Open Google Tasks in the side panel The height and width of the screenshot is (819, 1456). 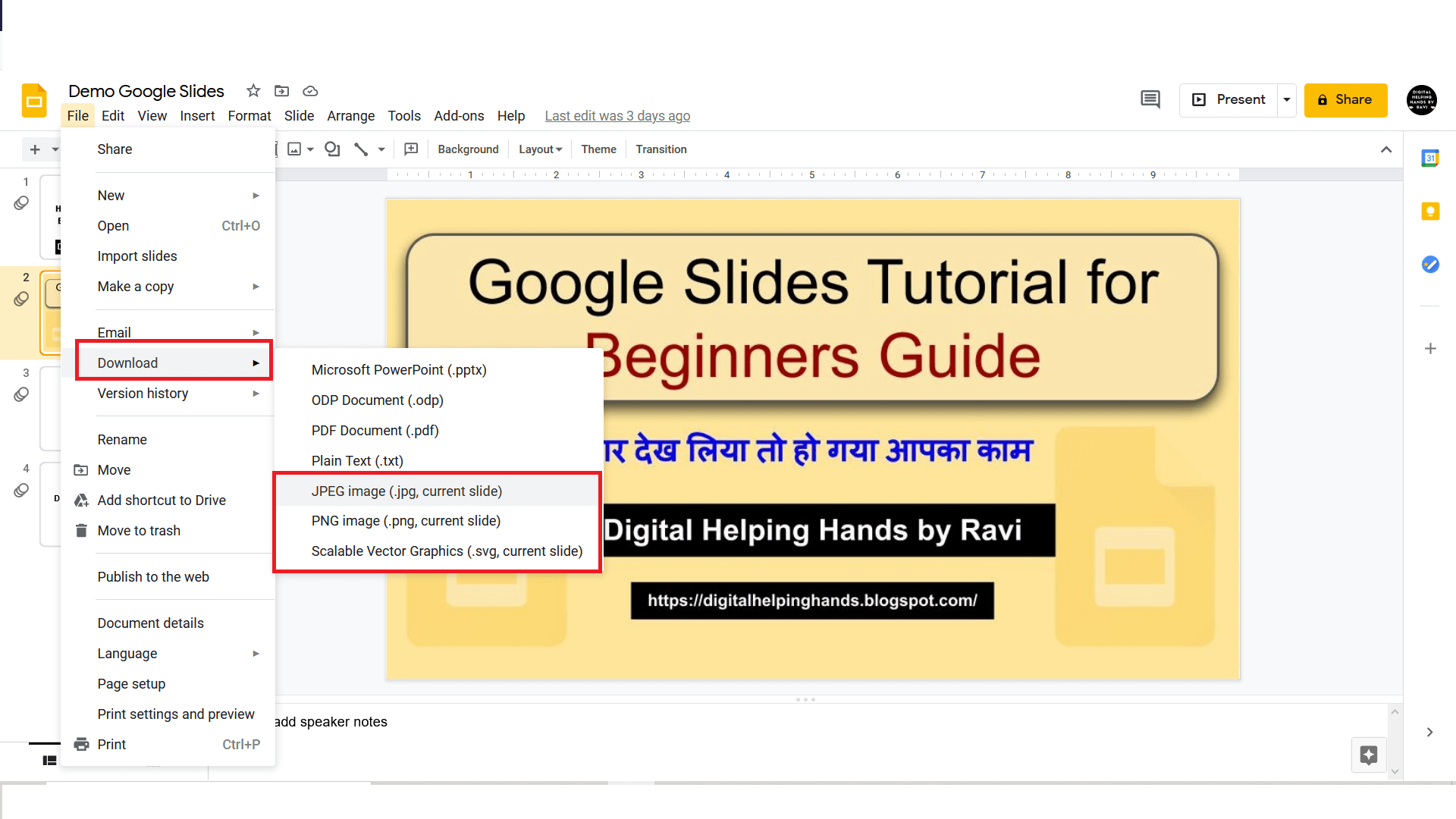tap(1430, 265)
